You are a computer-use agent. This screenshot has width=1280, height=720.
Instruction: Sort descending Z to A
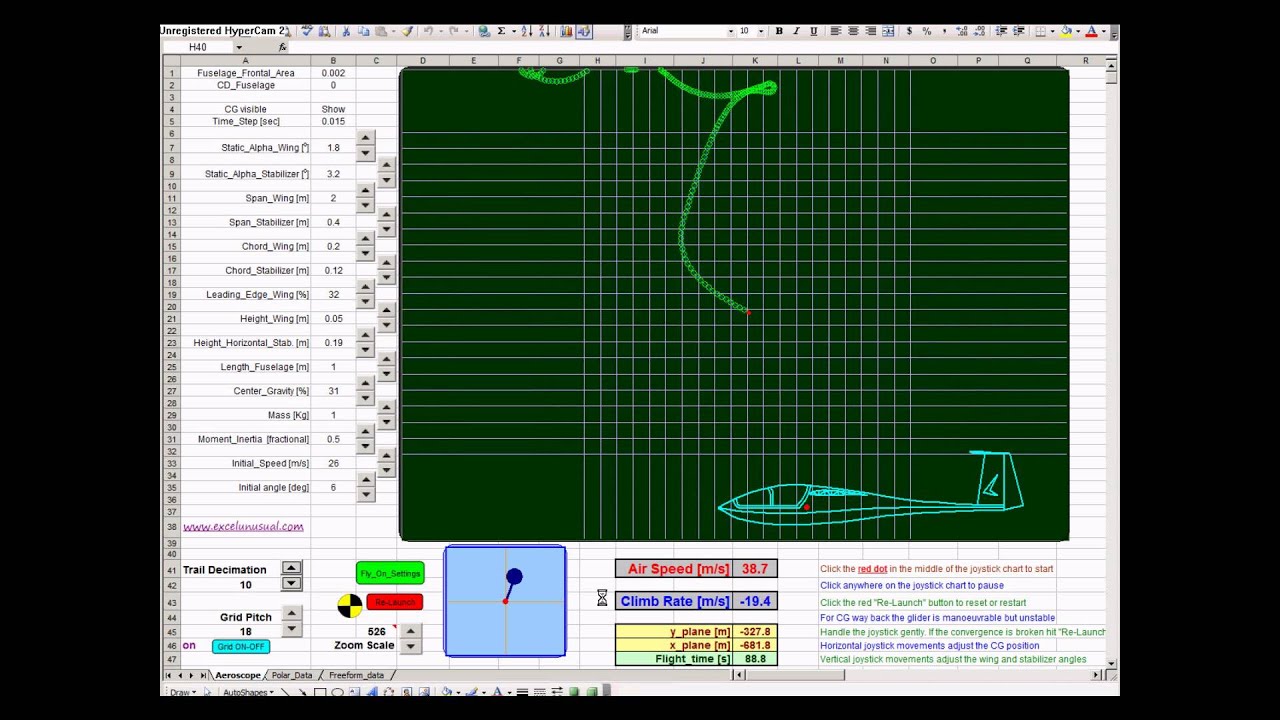point(542,31)
